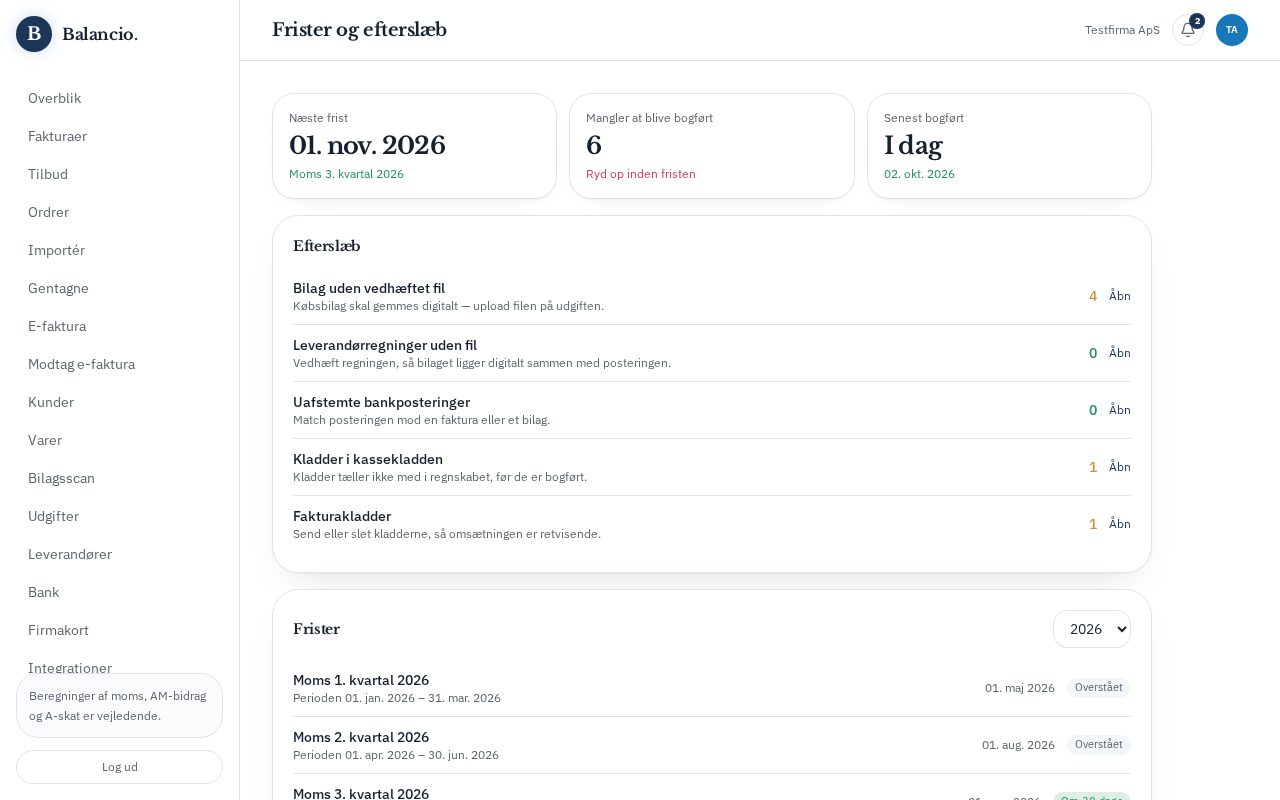Image resolution: width=1280 pixels, height=800 pixels.
Task: Click the Log ud button
Action: 119,767
